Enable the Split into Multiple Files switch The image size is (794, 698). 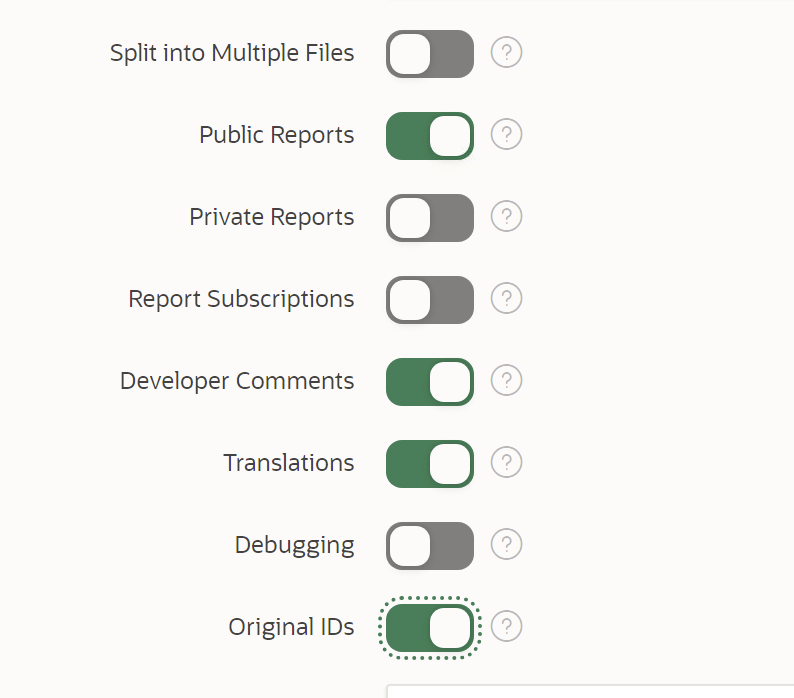pos(430,54)
